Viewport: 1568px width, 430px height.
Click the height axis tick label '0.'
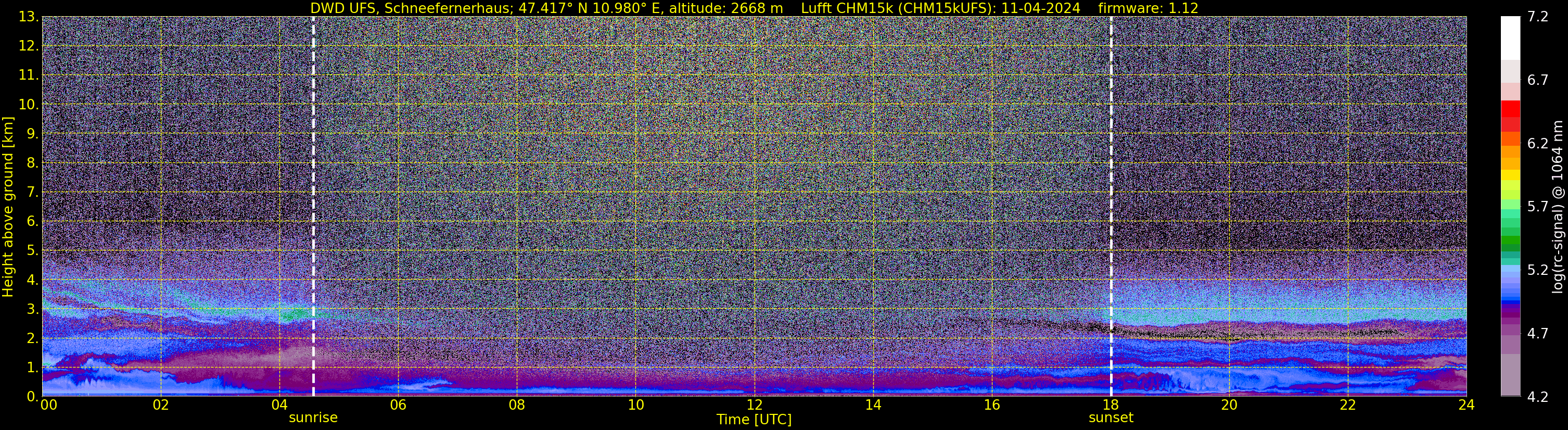(x=33, y=397)
